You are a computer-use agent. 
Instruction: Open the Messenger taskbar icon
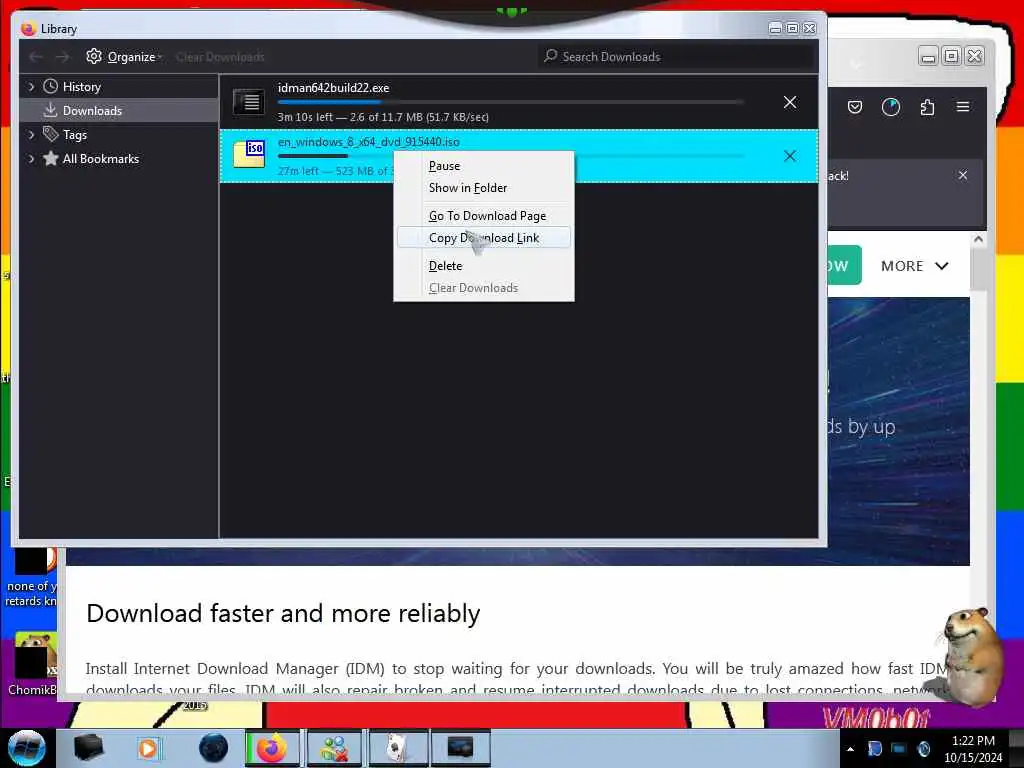coord(334,748)
